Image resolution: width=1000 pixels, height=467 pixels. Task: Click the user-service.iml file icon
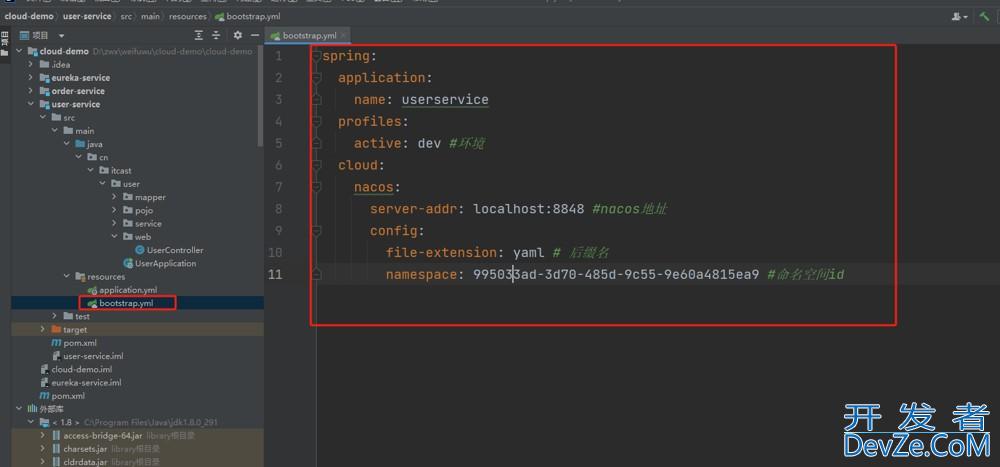click(x=57, y=356)
